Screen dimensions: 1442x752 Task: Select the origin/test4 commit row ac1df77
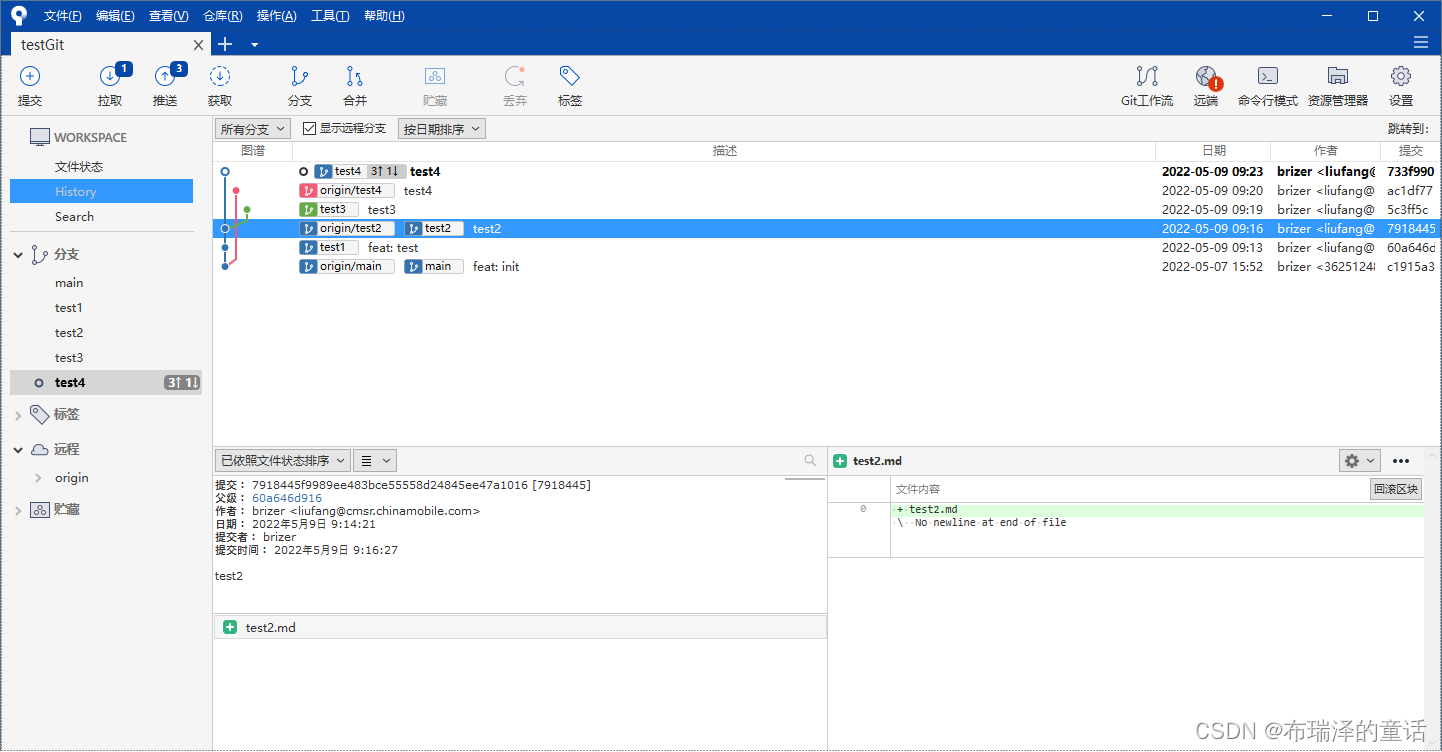point(827,191)
